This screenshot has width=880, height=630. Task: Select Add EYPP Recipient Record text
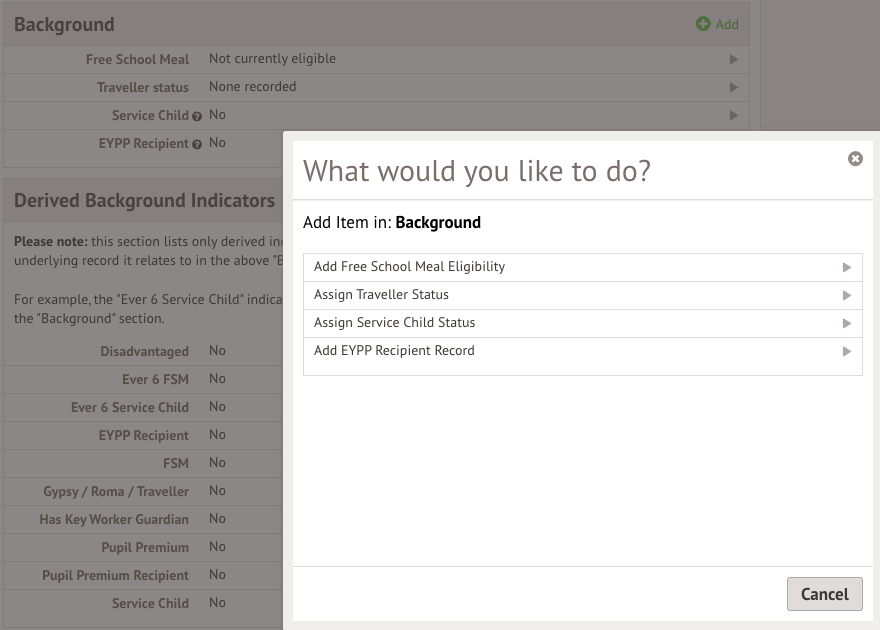[394, 351]
